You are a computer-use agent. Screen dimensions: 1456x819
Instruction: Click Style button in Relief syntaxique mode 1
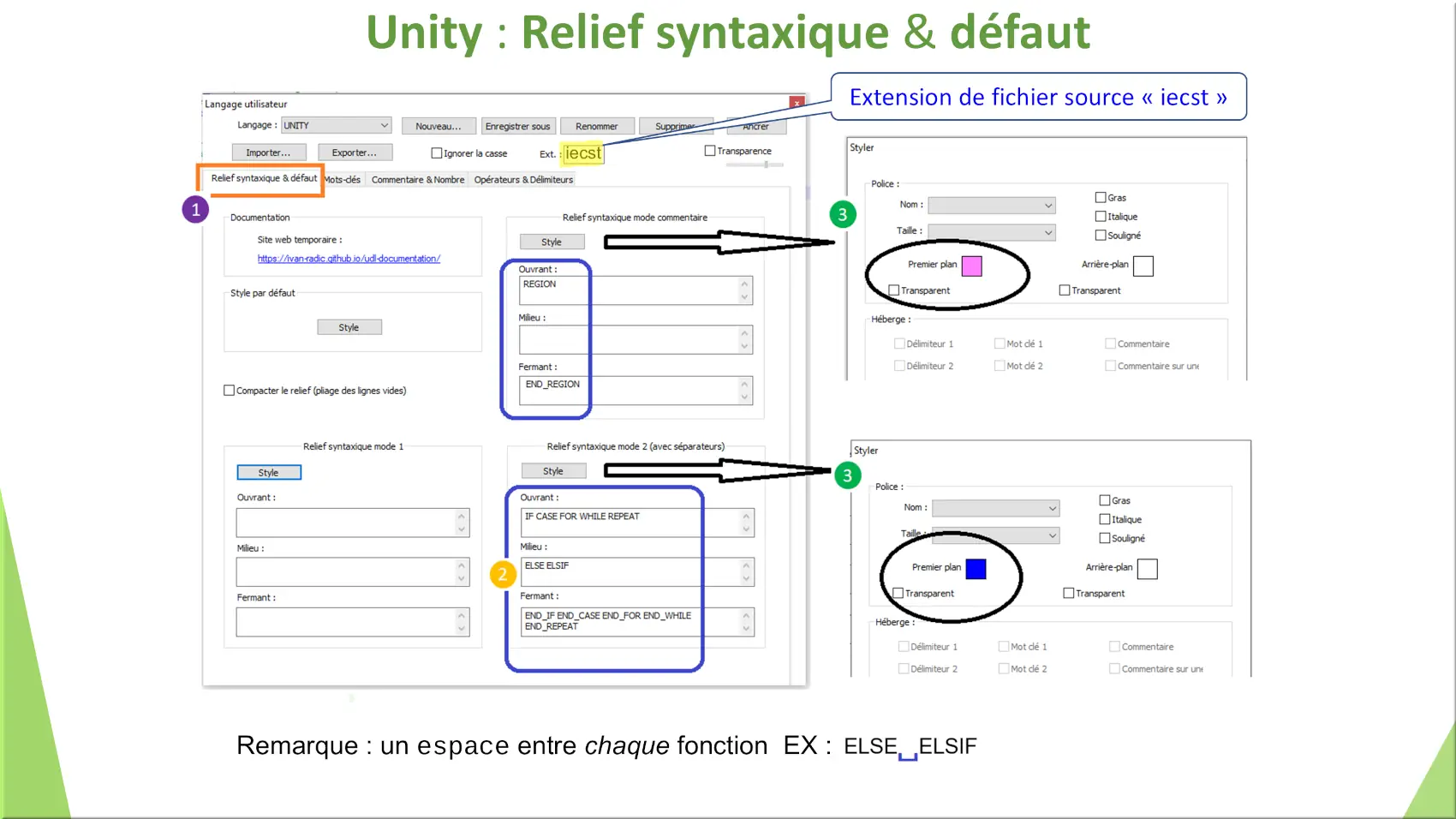click(x=269, y=473)
